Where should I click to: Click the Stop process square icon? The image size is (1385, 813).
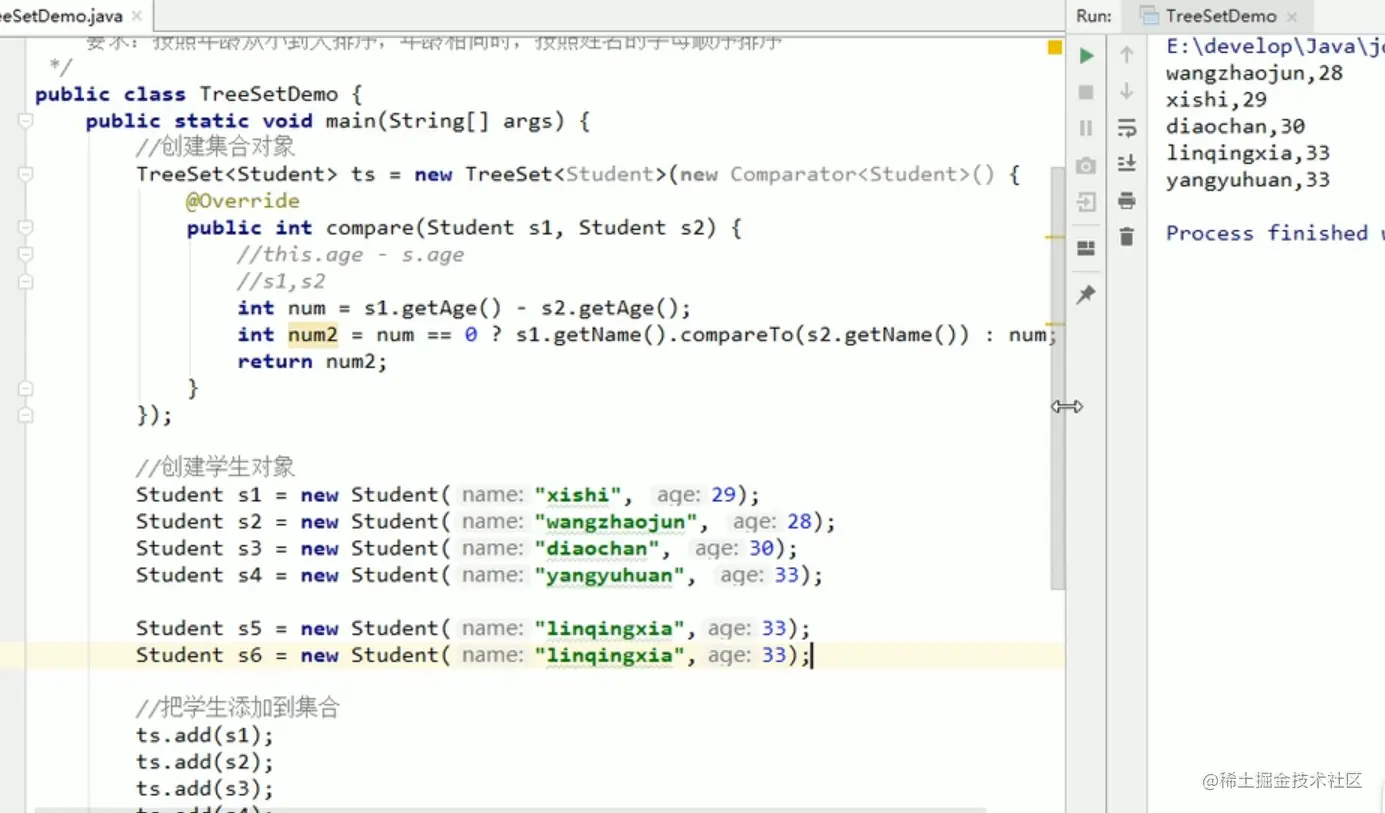[x=1086, y=92]
